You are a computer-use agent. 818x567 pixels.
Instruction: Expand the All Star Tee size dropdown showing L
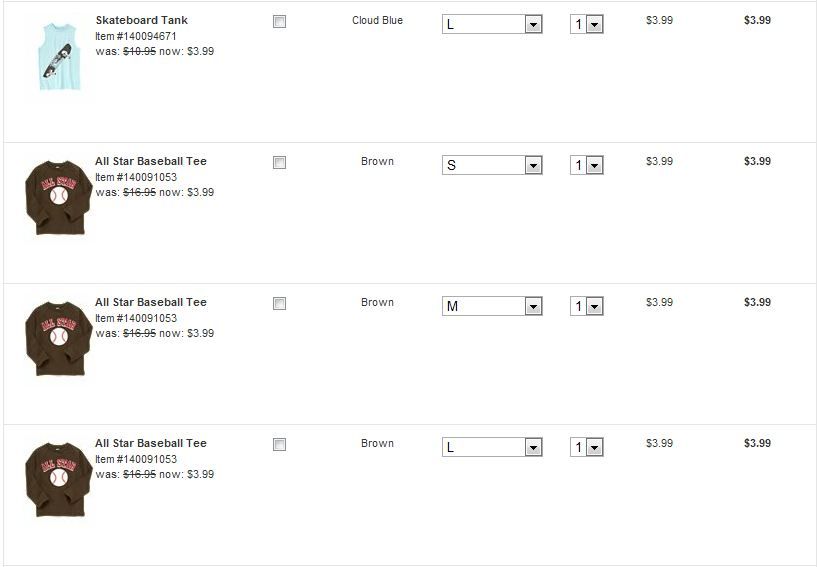pos(492,447)
